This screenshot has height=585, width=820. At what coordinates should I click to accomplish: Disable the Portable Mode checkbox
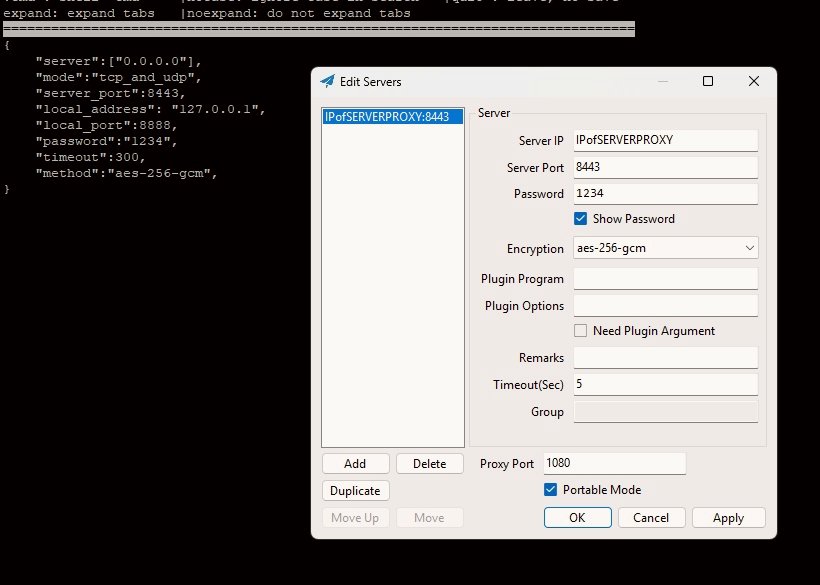[x=550, y=490]
